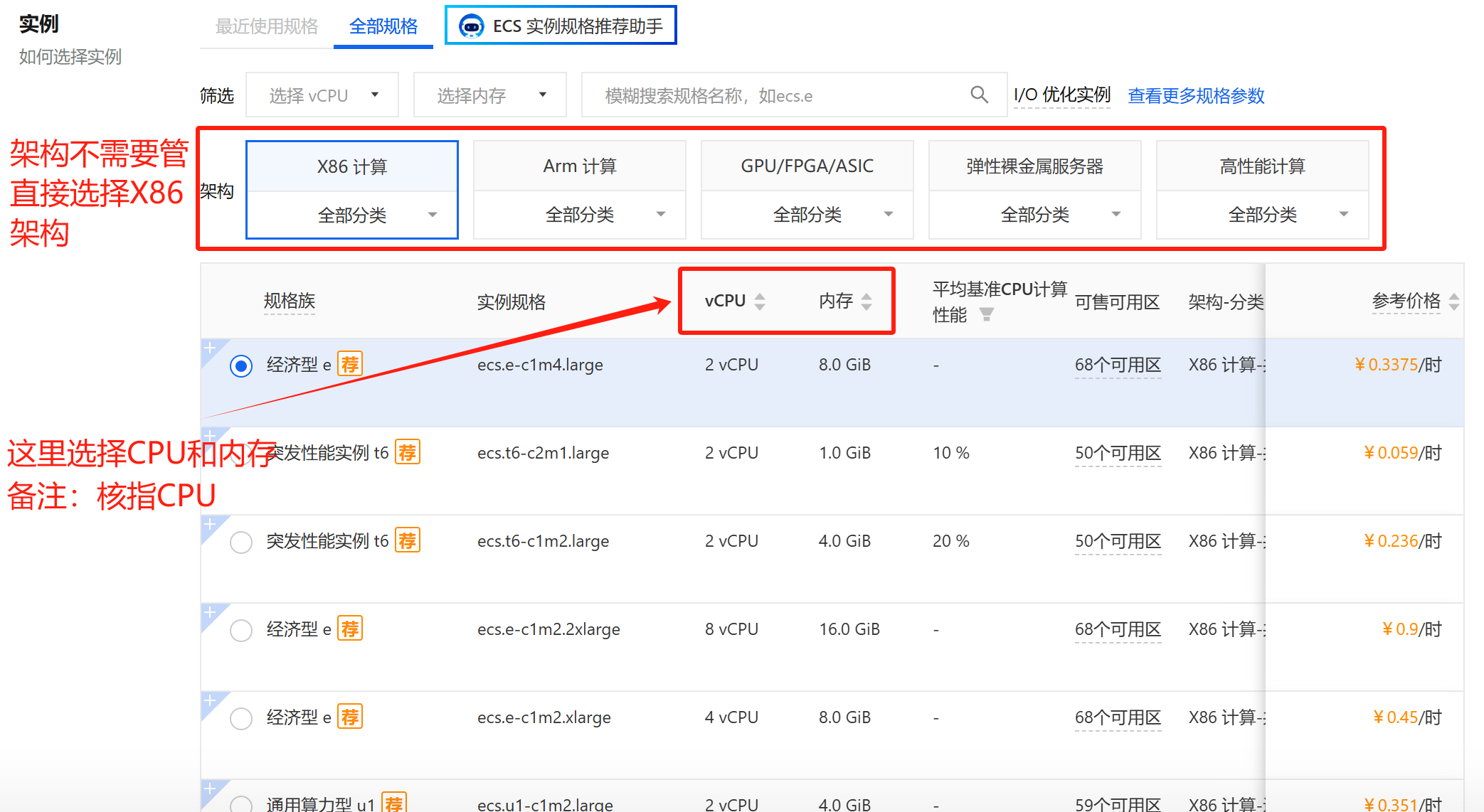Select radio for ecs.t6-c1m2.large instance
The height and width of the screenshot is (812, 1484).
tap(241, 542)
